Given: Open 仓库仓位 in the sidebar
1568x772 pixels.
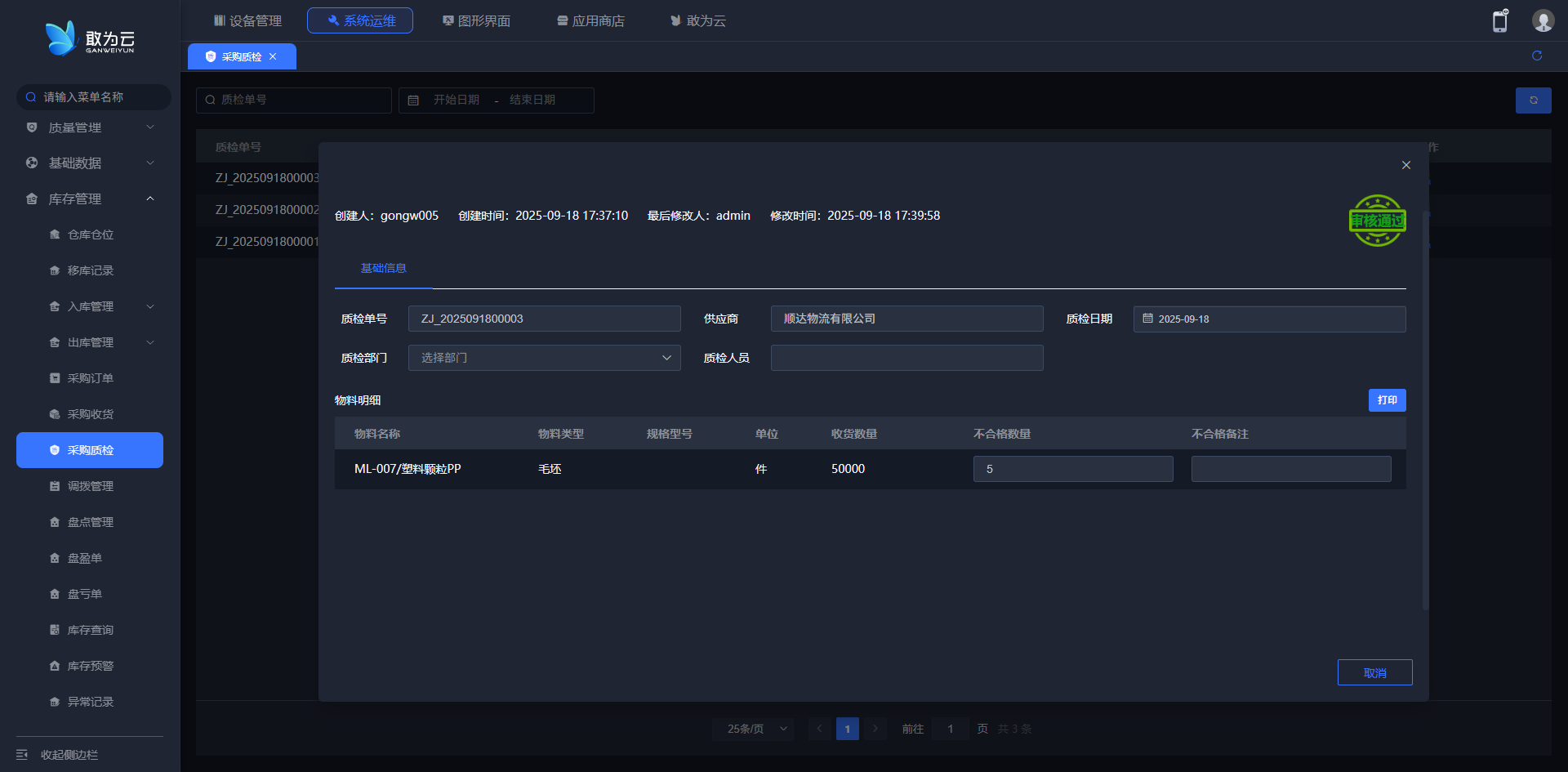Looking at the screenshot, I should pos(90,234).
